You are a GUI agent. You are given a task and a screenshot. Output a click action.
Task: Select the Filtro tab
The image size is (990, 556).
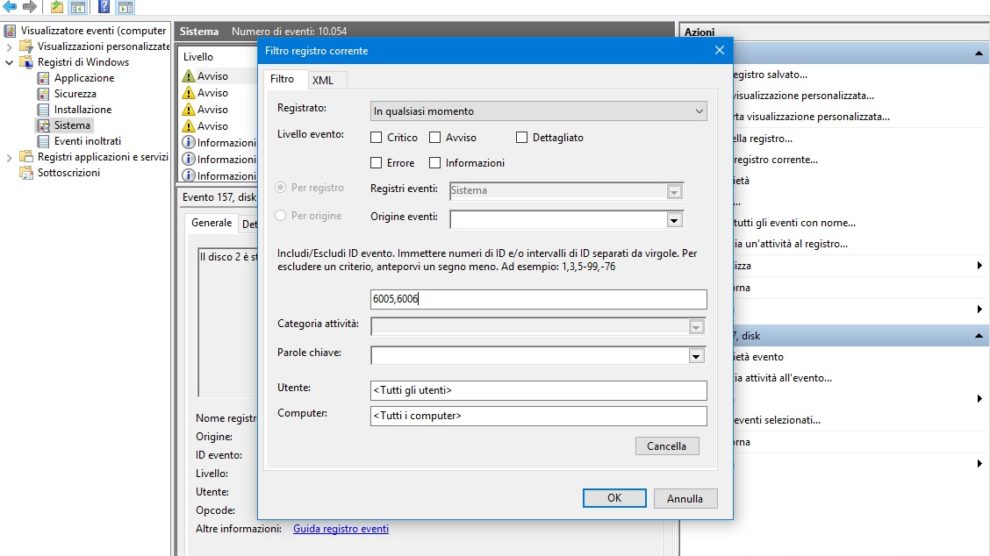[x=282, y=79]
